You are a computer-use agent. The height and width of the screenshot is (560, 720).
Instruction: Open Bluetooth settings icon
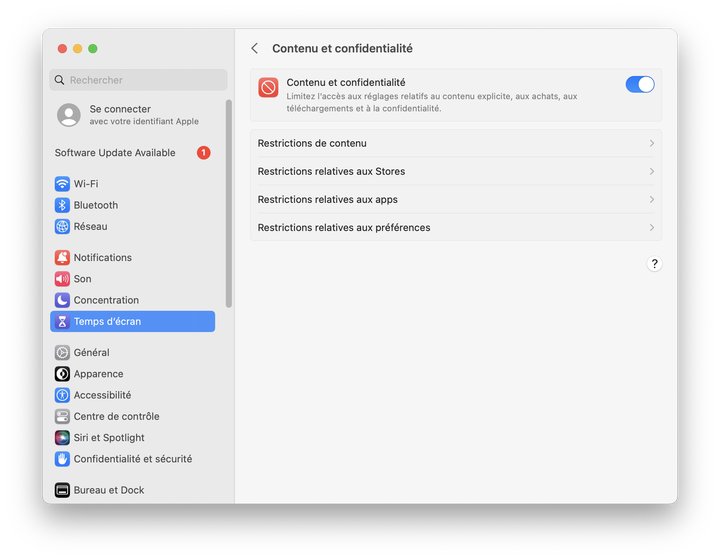[x=62, y=205]
